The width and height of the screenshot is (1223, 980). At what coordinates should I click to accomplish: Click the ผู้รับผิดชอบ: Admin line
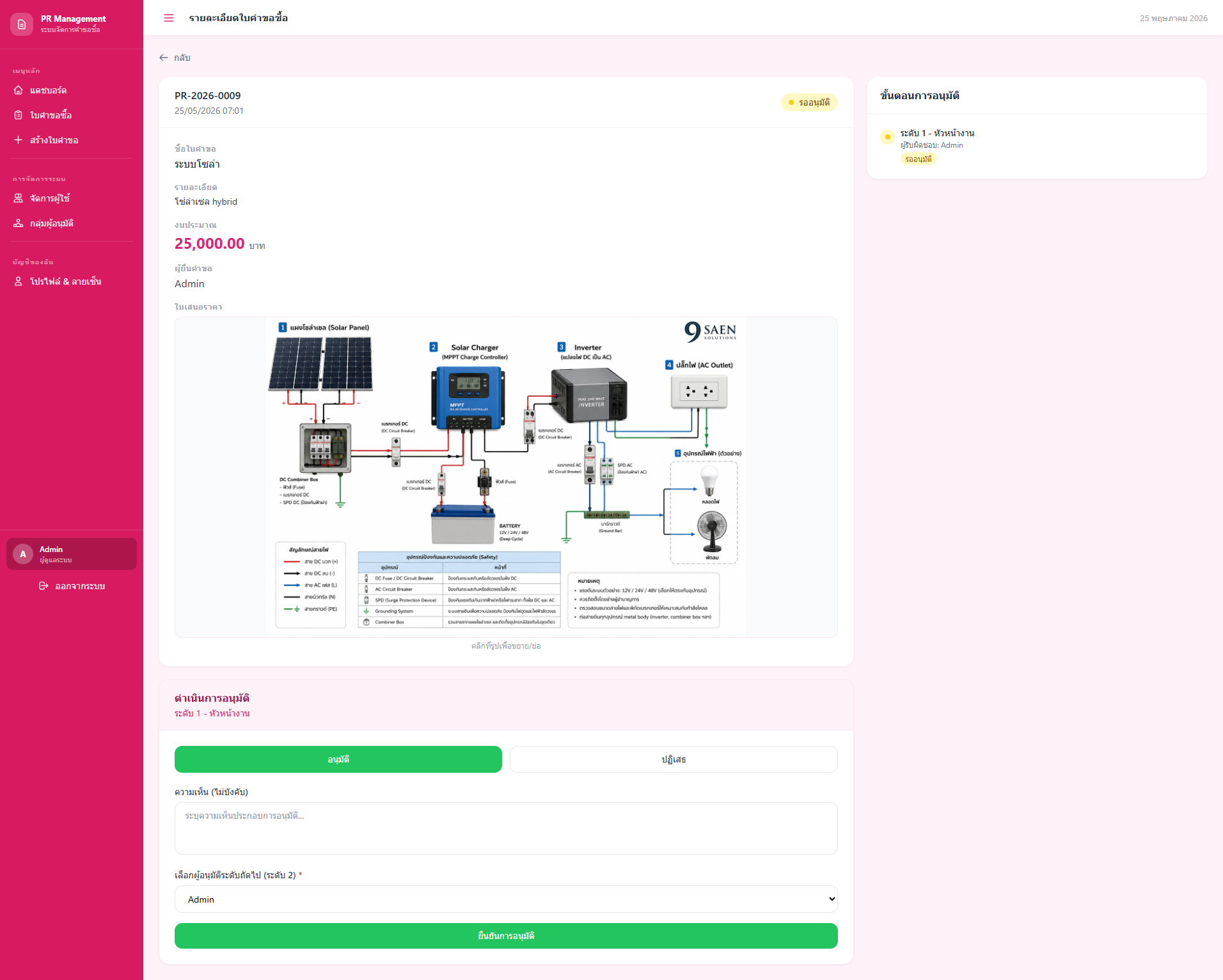tap(932, 145)
